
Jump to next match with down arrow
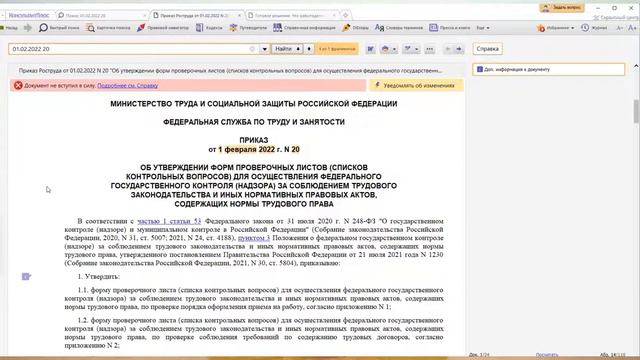pos(309,49)
